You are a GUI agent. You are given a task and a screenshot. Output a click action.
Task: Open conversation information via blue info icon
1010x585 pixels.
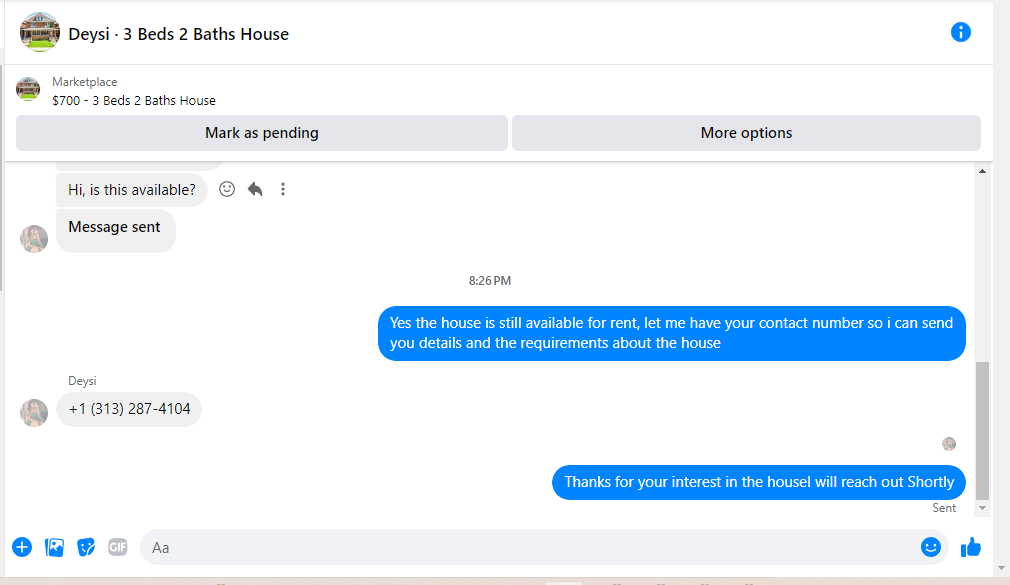coord(960,32)
